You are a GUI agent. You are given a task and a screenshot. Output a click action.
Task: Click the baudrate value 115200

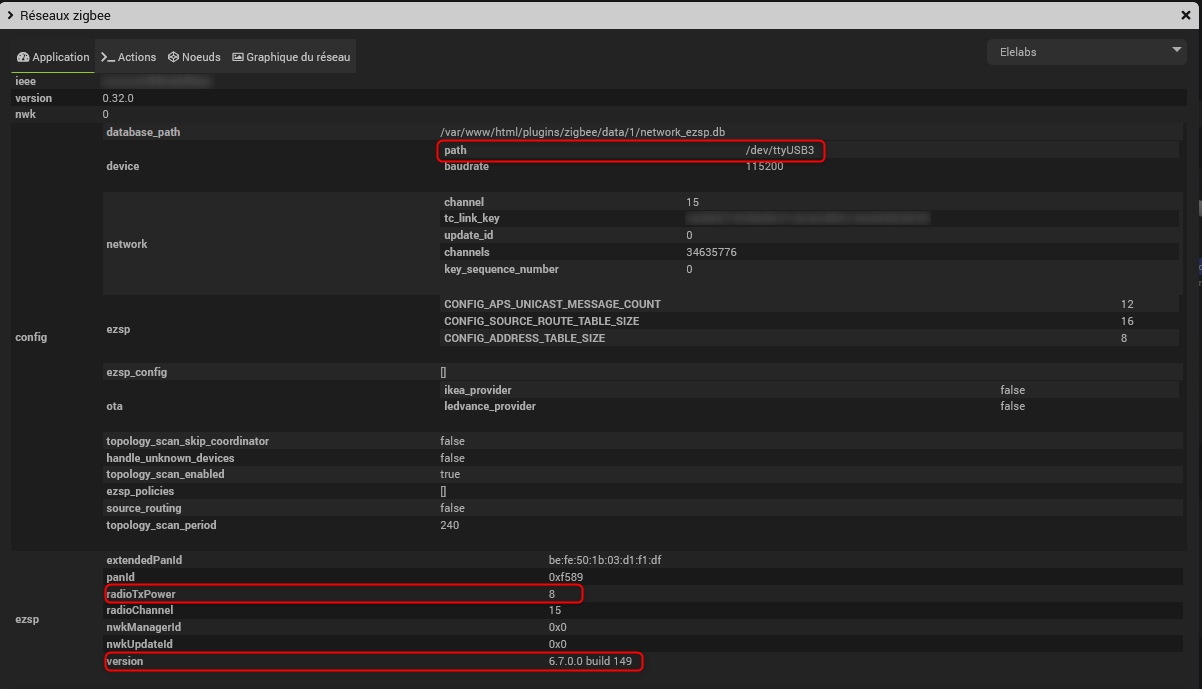764,166
